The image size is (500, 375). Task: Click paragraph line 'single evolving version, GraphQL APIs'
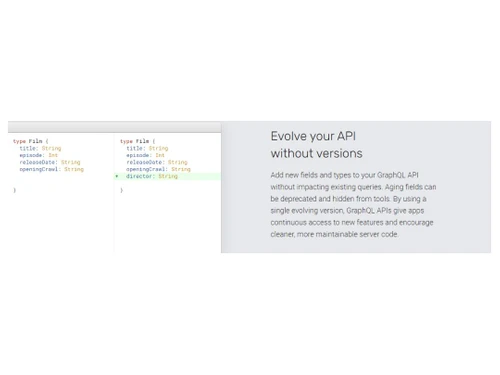[347, 211]
